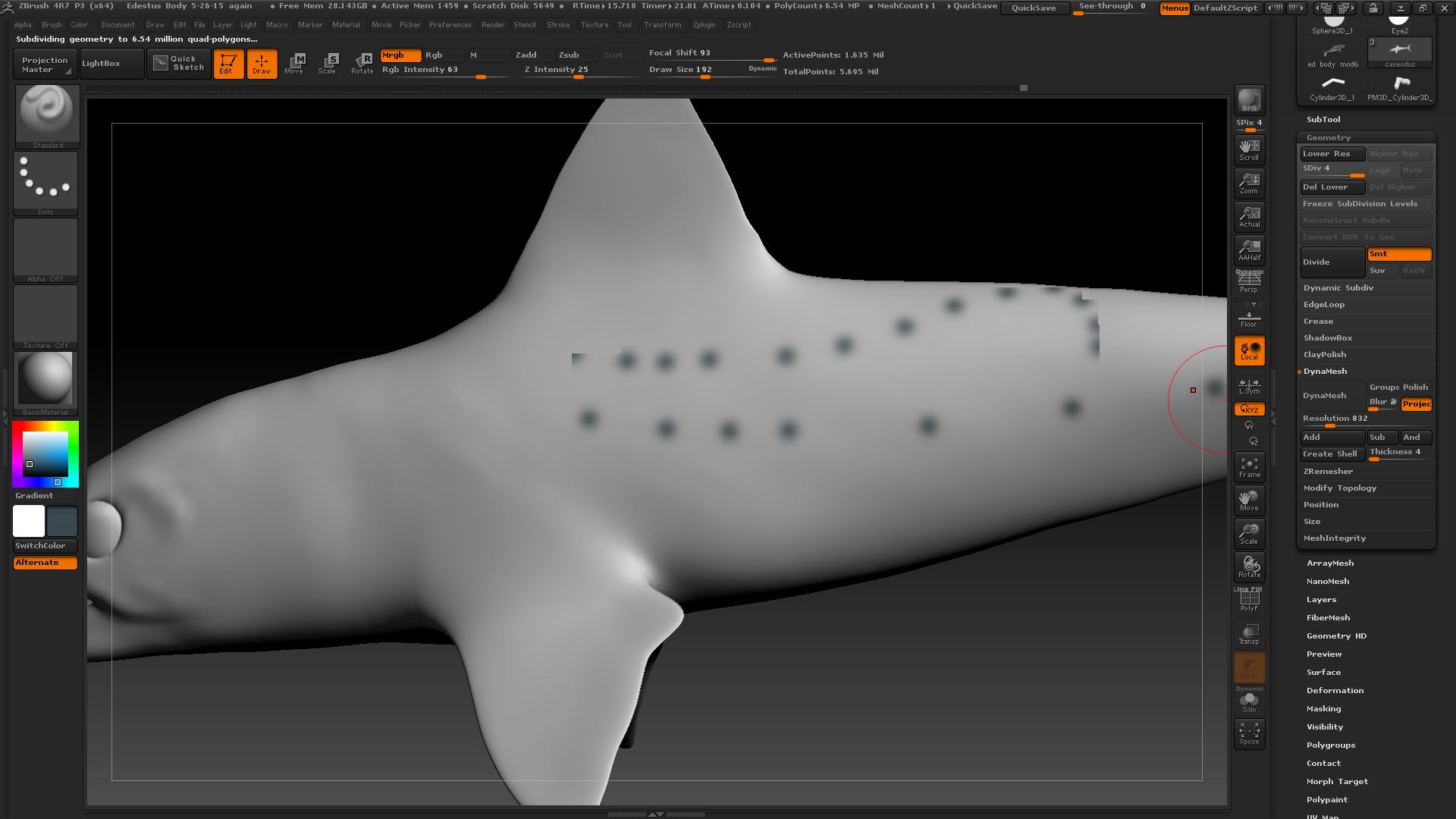Enable Transp transparency mode
This screenshot has width=1456, height=819.
click(1249, 633)
